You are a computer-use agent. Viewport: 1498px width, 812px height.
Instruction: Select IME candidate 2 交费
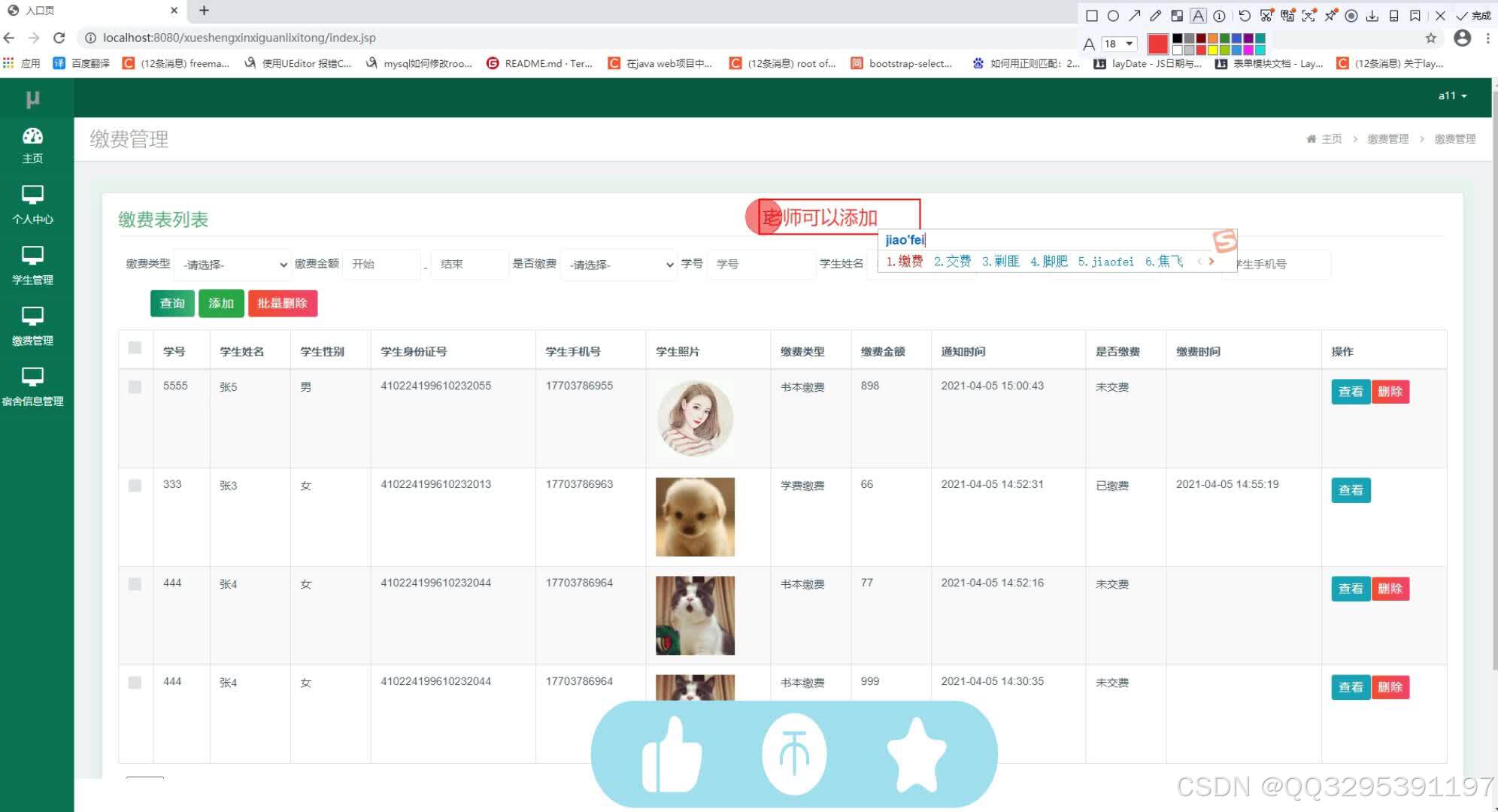point(952,261)
